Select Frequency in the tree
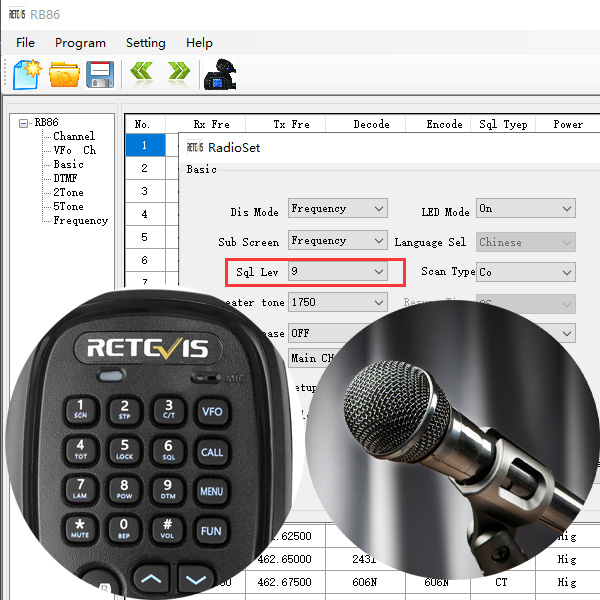The image size is (600, 600). pyautogui.click(x=81, y=220)
